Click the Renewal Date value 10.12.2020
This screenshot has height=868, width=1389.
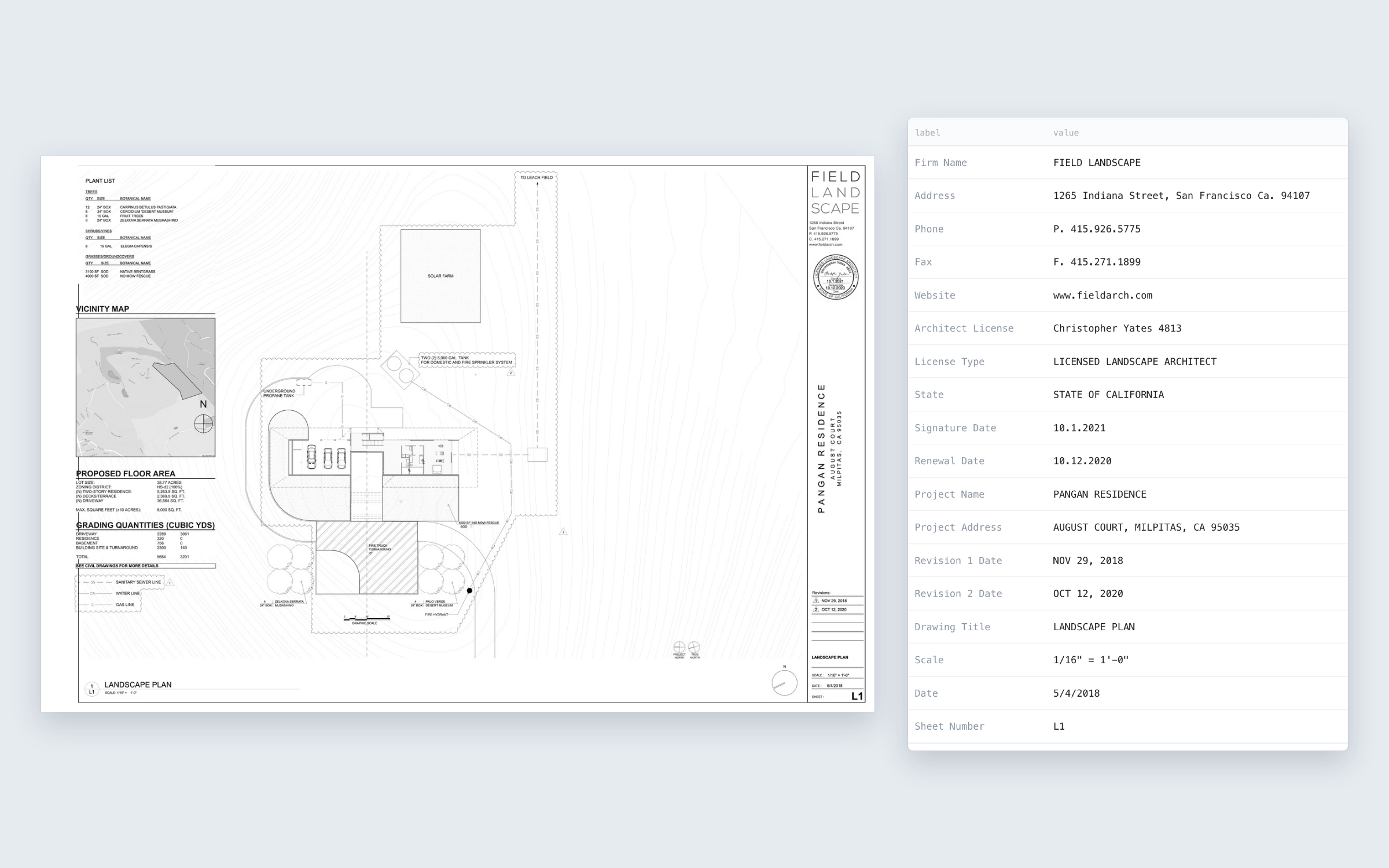[x=1082, y=461]
